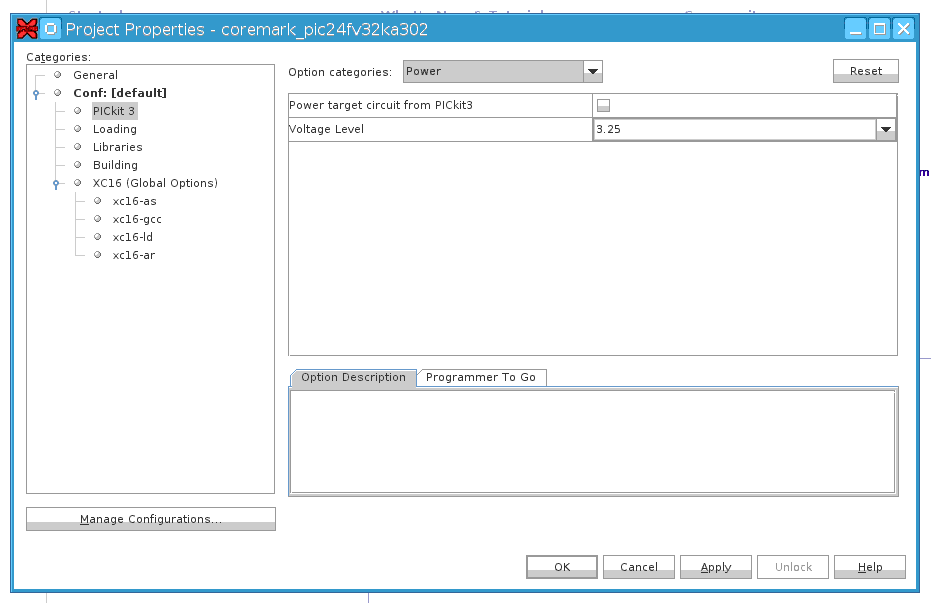This screenshot has height=603, width=936.
Task: Open Manage Configurations dialog
Action: 151,519
